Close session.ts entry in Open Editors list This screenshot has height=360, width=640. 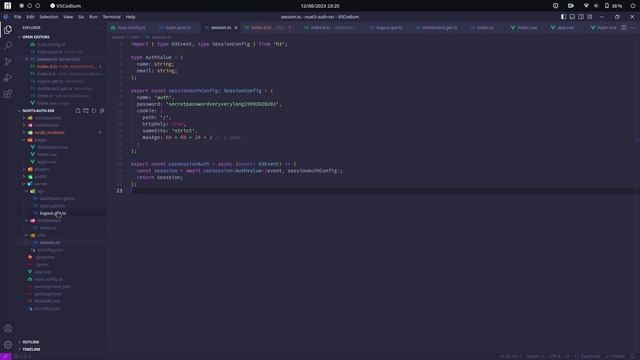pyautogui.click(x=27, y=59)
